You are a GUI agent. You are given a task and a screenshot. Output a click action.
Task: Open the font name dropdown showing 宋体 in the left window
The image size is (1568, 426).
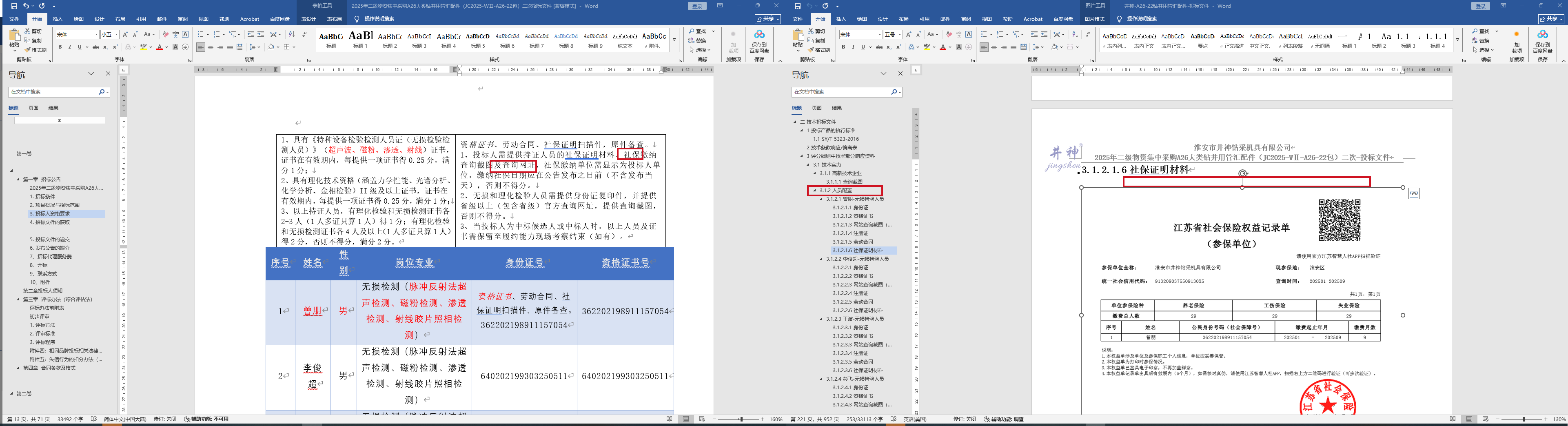coord(96,35)
